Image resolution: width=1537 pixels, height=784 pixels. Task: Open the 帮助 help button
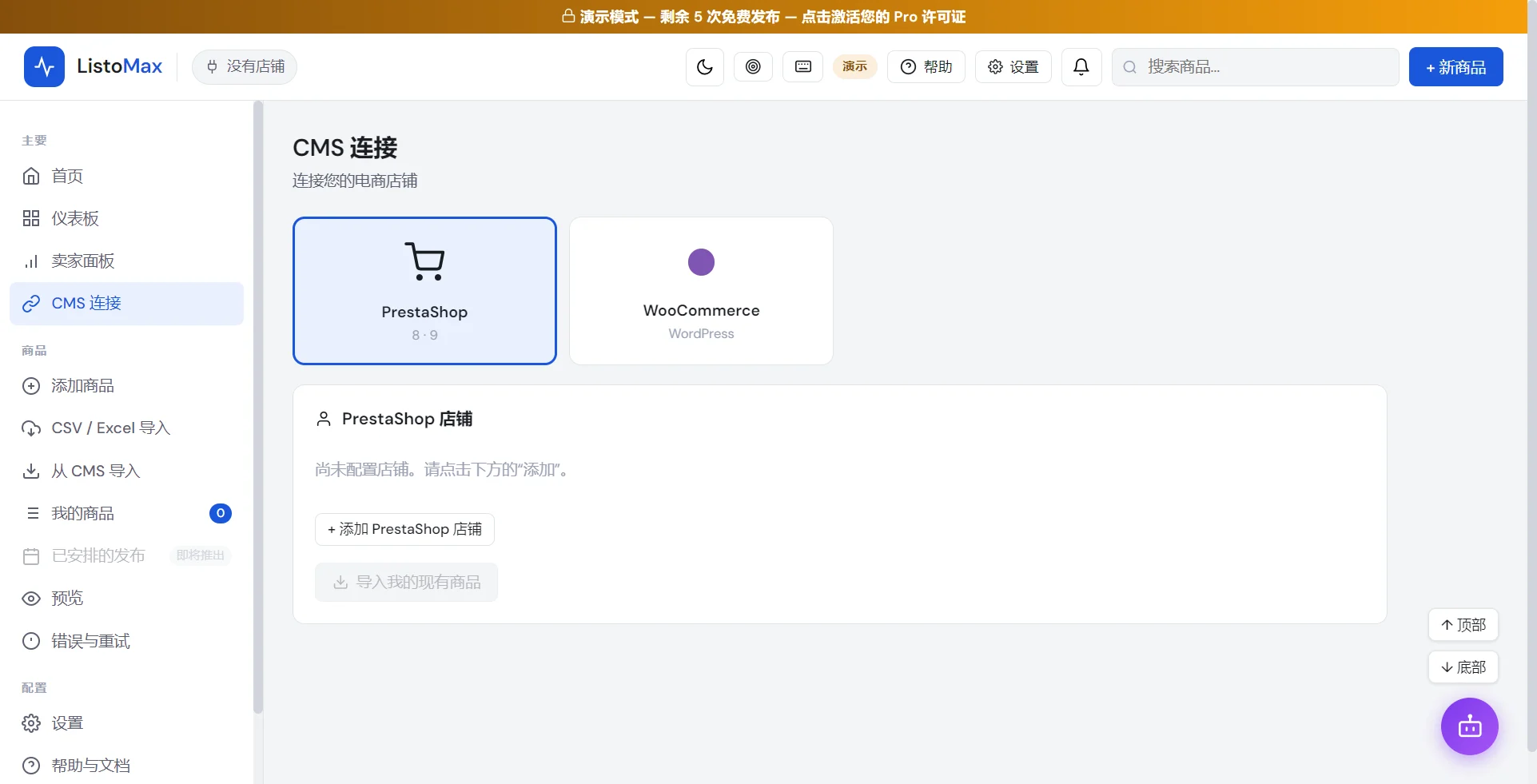tap(926, 67)
